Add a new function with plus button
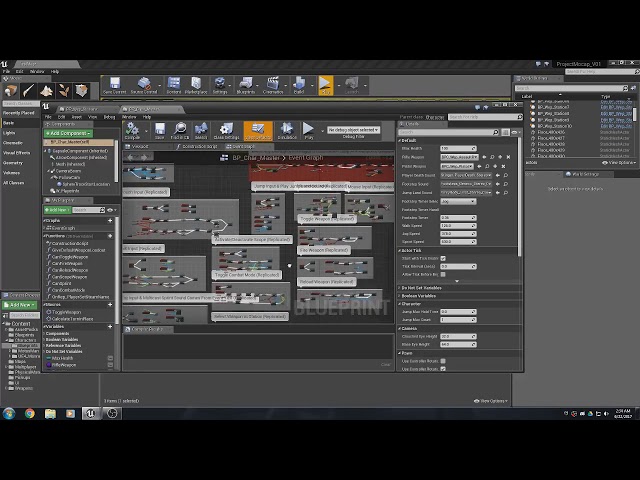Viewport: 640px width, 480px height. click(x=110, y=236)
